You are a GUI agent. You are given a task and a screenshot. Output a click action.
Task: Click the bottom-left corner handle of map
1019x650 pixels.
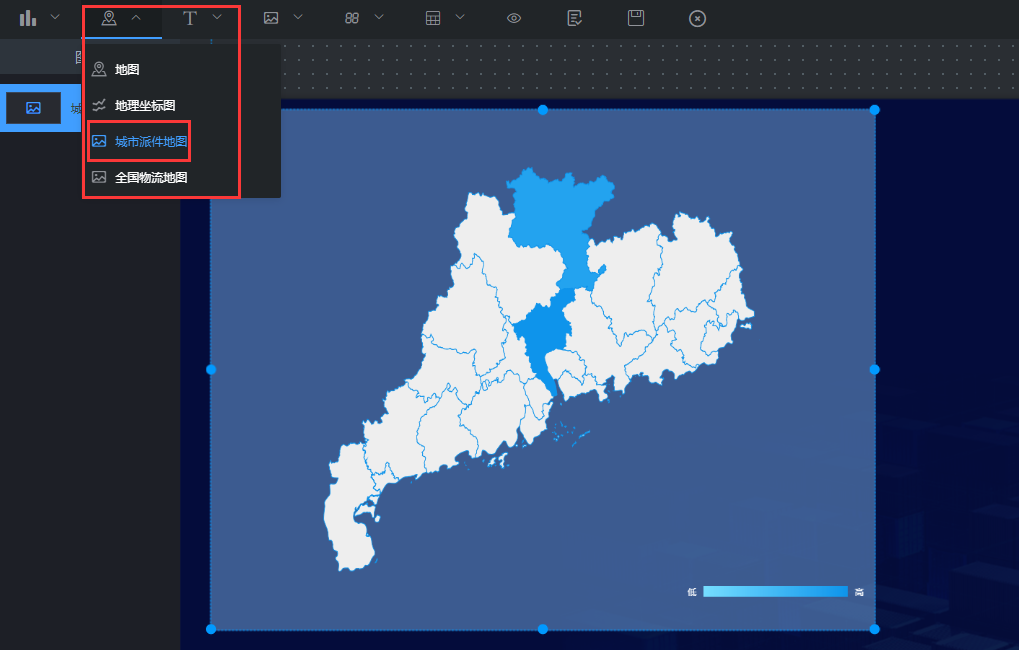(211, 629)
